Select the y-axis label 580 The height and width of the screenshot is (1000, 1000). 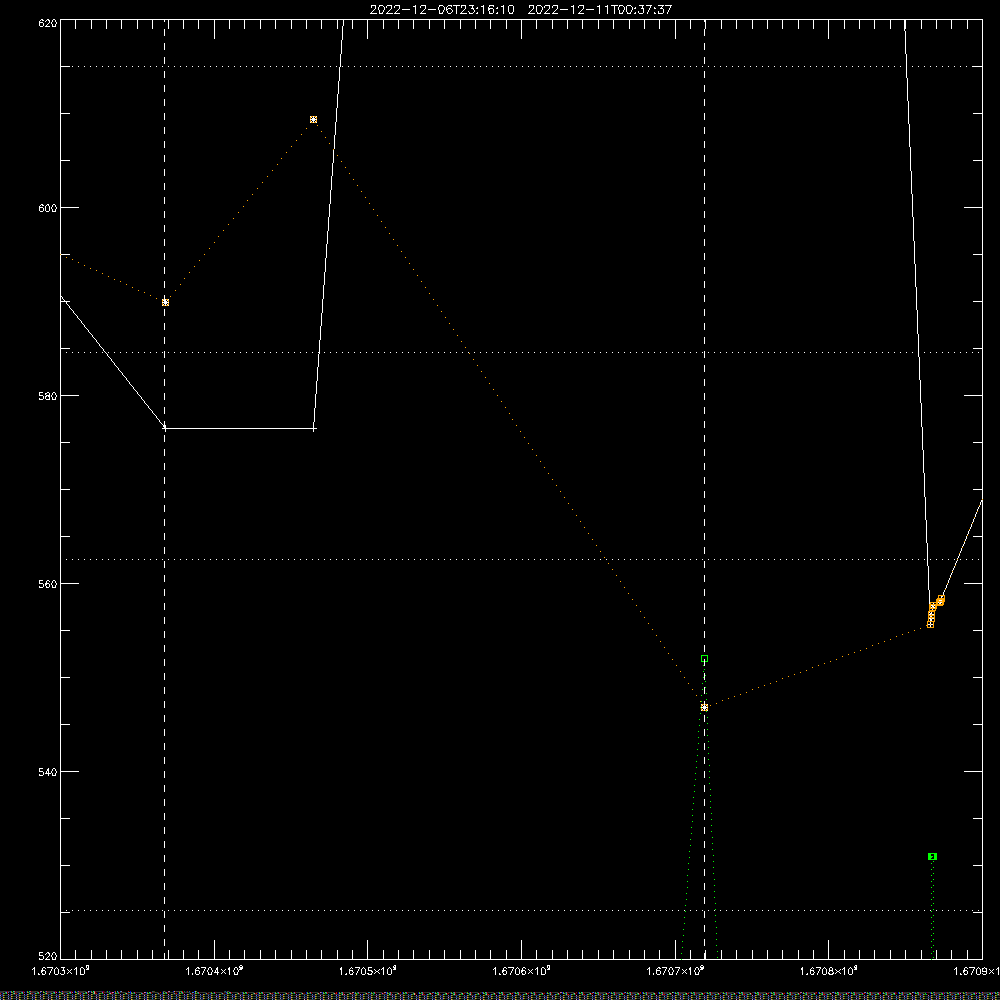tap(48, 395)
